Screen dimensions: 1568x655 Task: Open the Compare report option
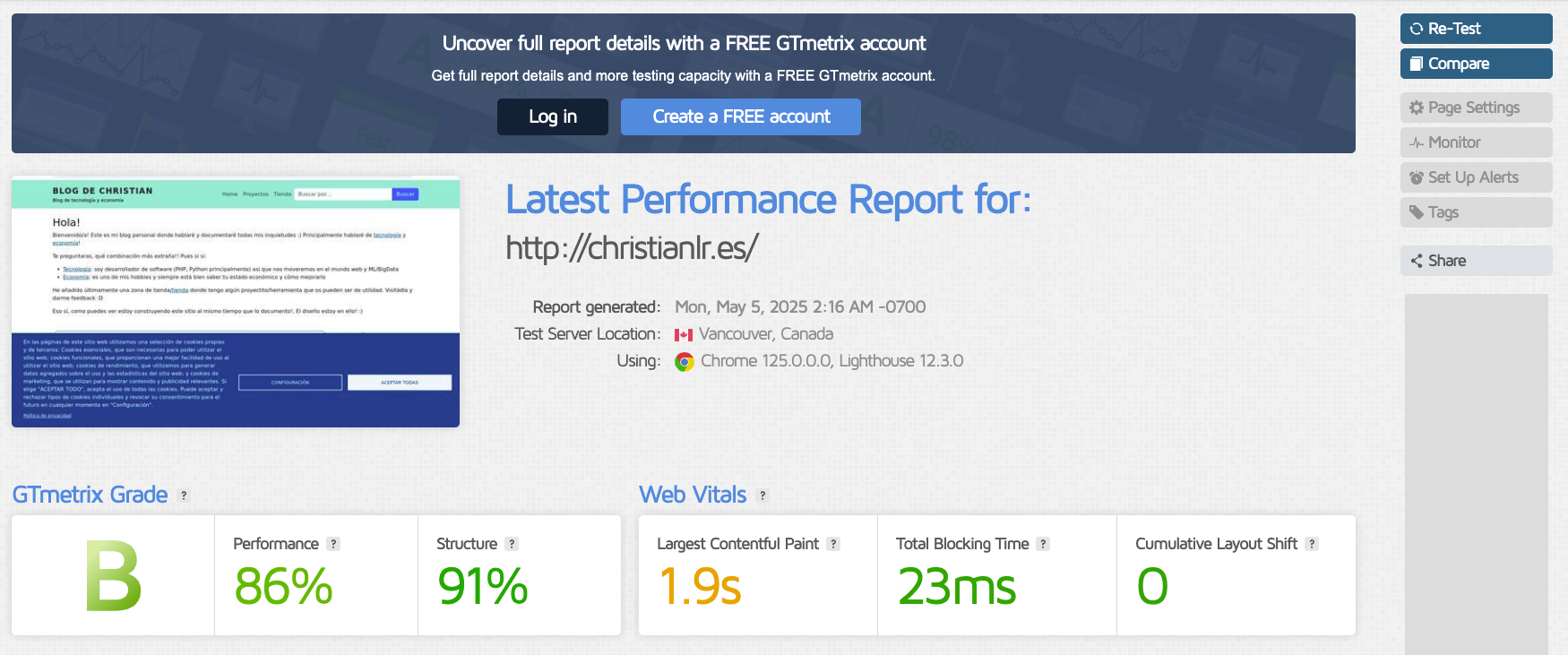click(1476, 64)
